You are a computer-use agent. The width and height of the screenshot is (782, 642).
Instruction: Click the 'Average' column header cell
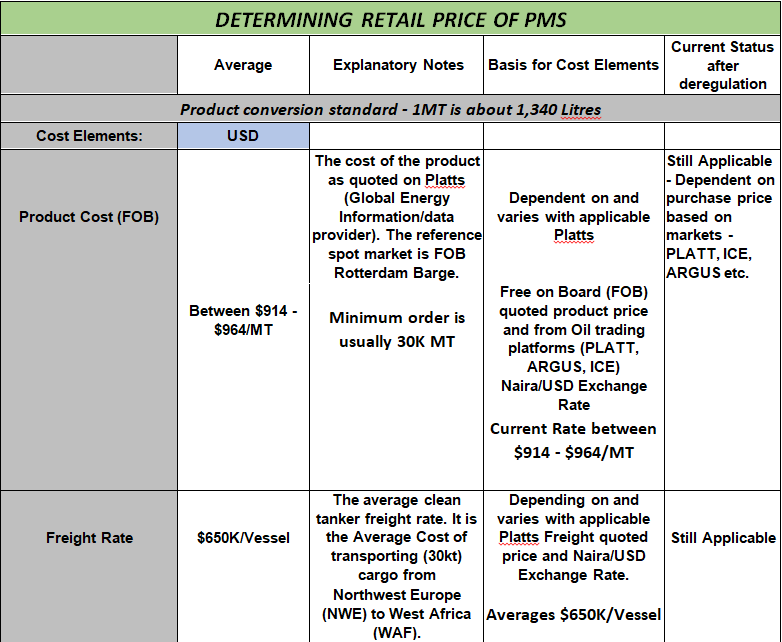point(243,65)
